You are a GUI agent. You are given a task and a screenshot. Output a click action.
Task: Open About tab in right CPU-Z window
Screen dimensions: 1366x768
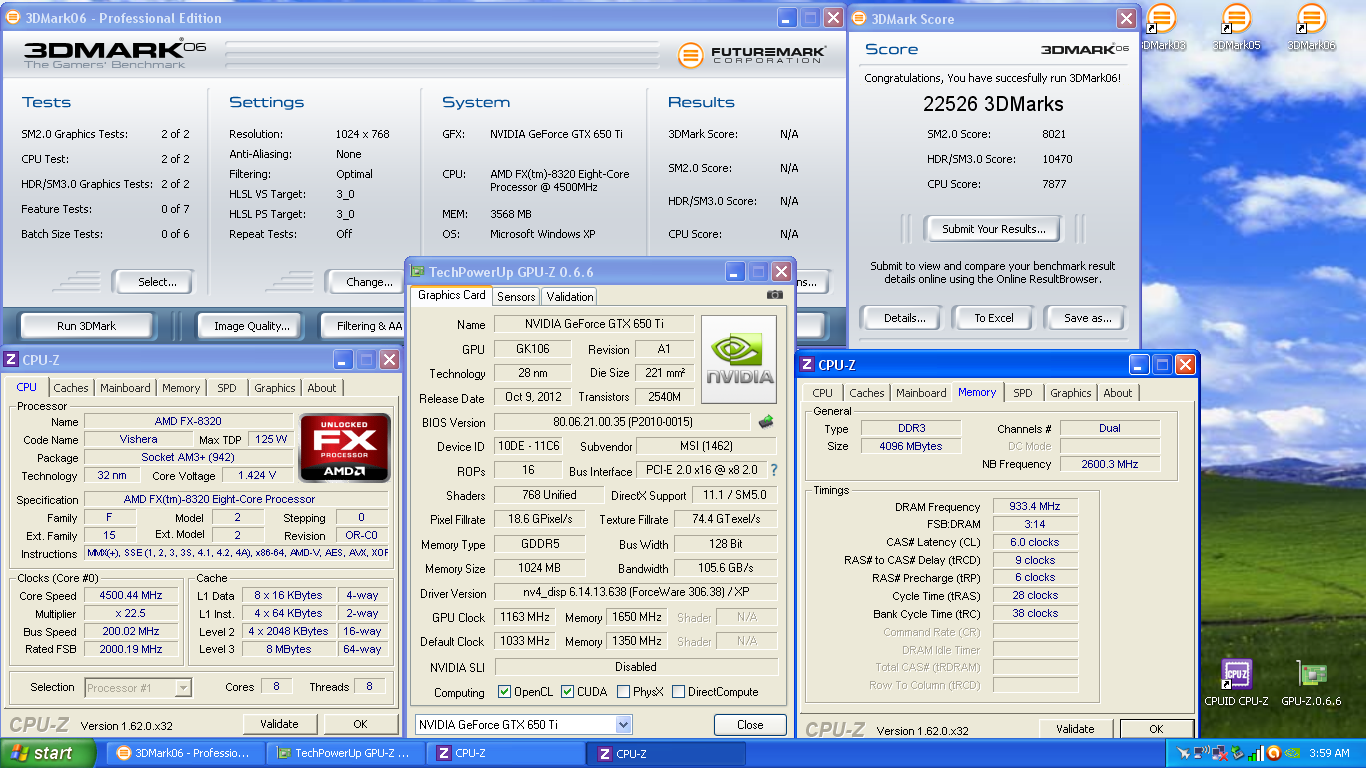1117,393
